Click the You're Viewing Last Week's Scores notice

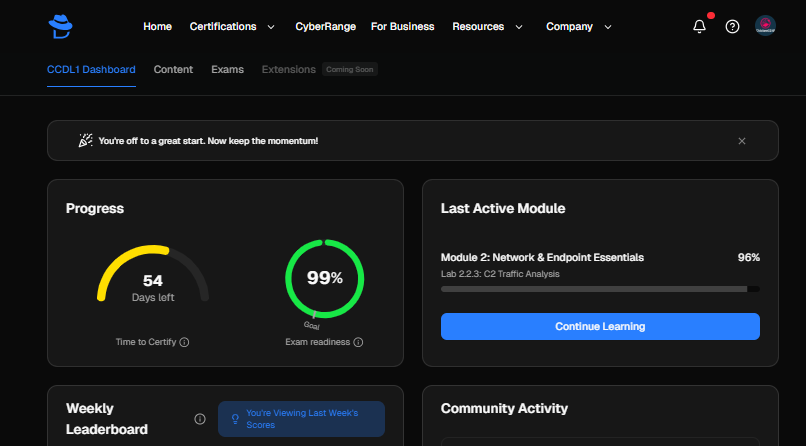(301, 419)
